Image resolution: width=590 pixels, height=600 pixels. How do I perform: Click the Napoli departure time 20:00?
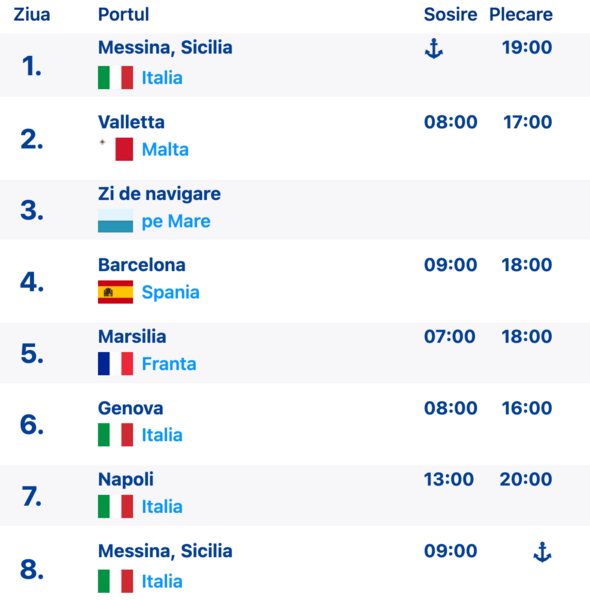coord(526,479)
